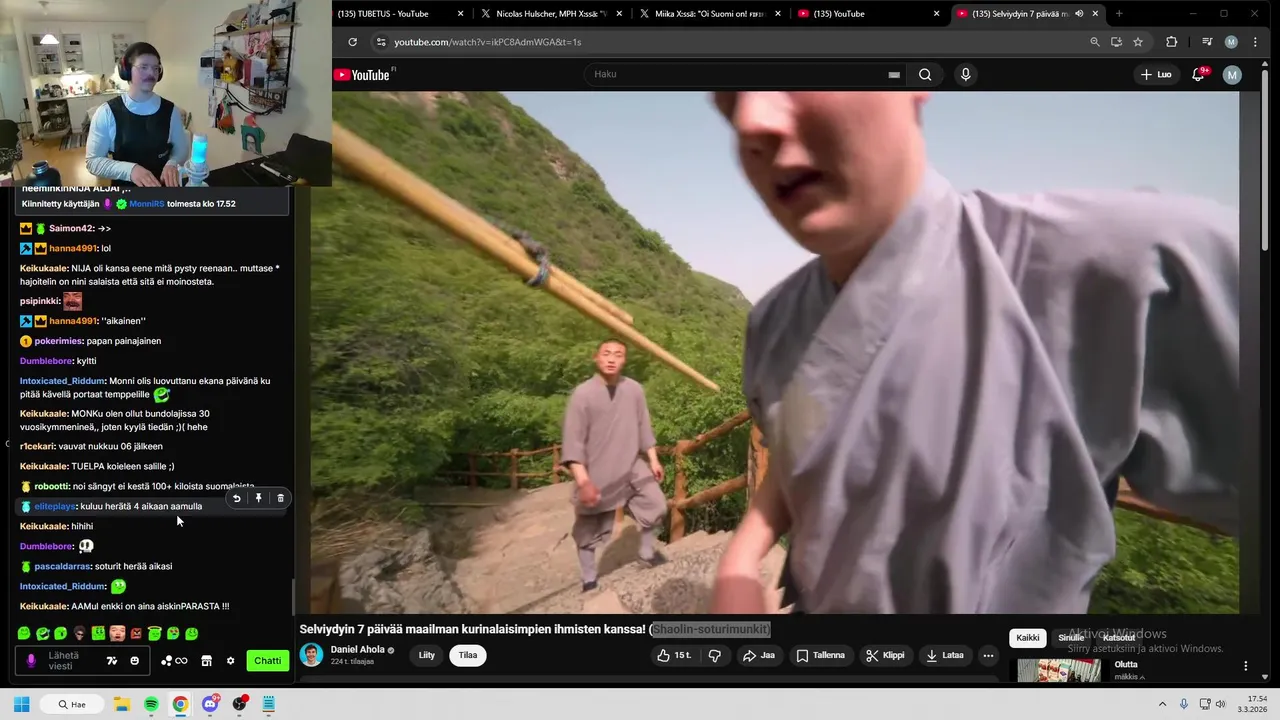Click the first green emote in quick row
Screen dimensions: 1280x720
[24, 633]
